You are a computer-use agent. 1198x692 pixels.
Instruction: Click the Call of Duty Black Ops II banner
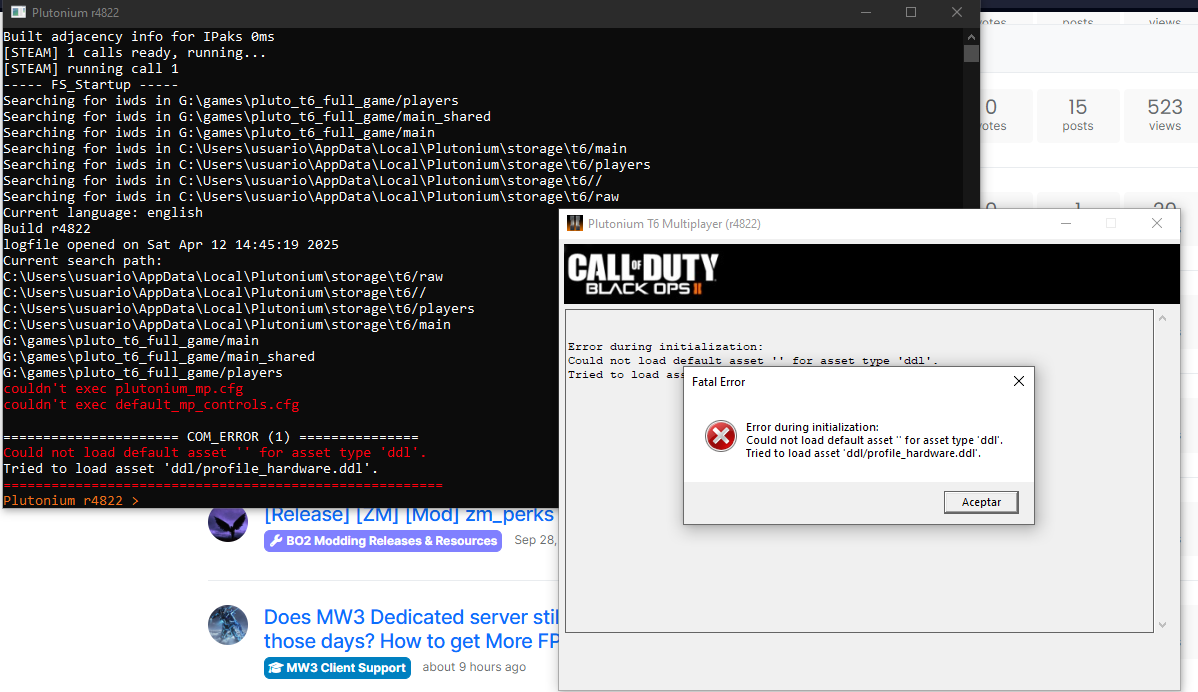coord(872,274)
